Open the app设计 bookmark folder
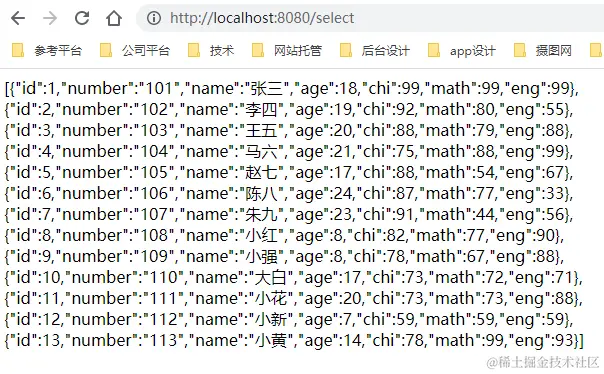 click(x=462, y=50)
